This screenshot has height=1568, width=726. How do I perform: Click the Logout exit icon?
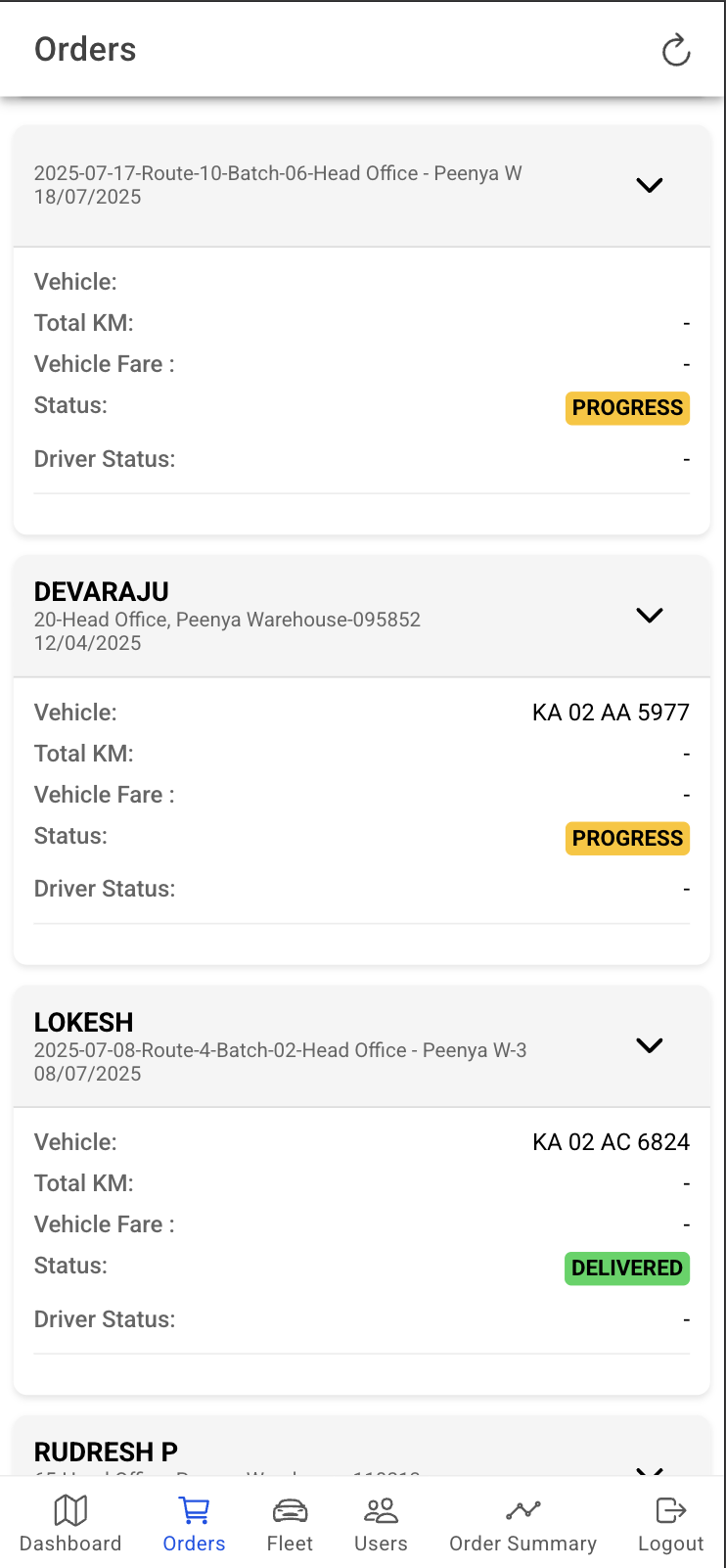tap(671, 1510)
